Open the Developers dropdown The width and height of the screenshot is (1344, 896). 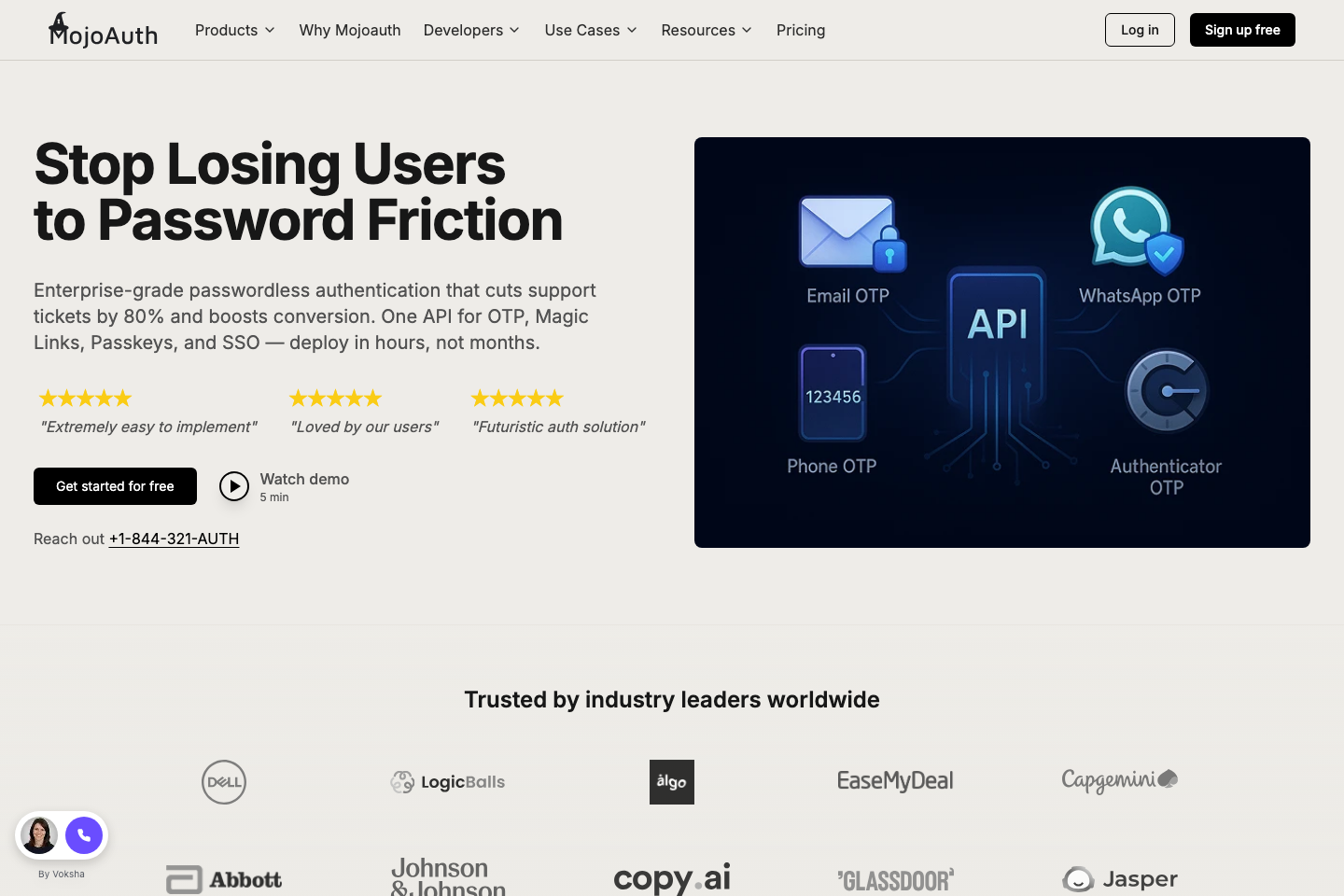click(x=471, y=30)
